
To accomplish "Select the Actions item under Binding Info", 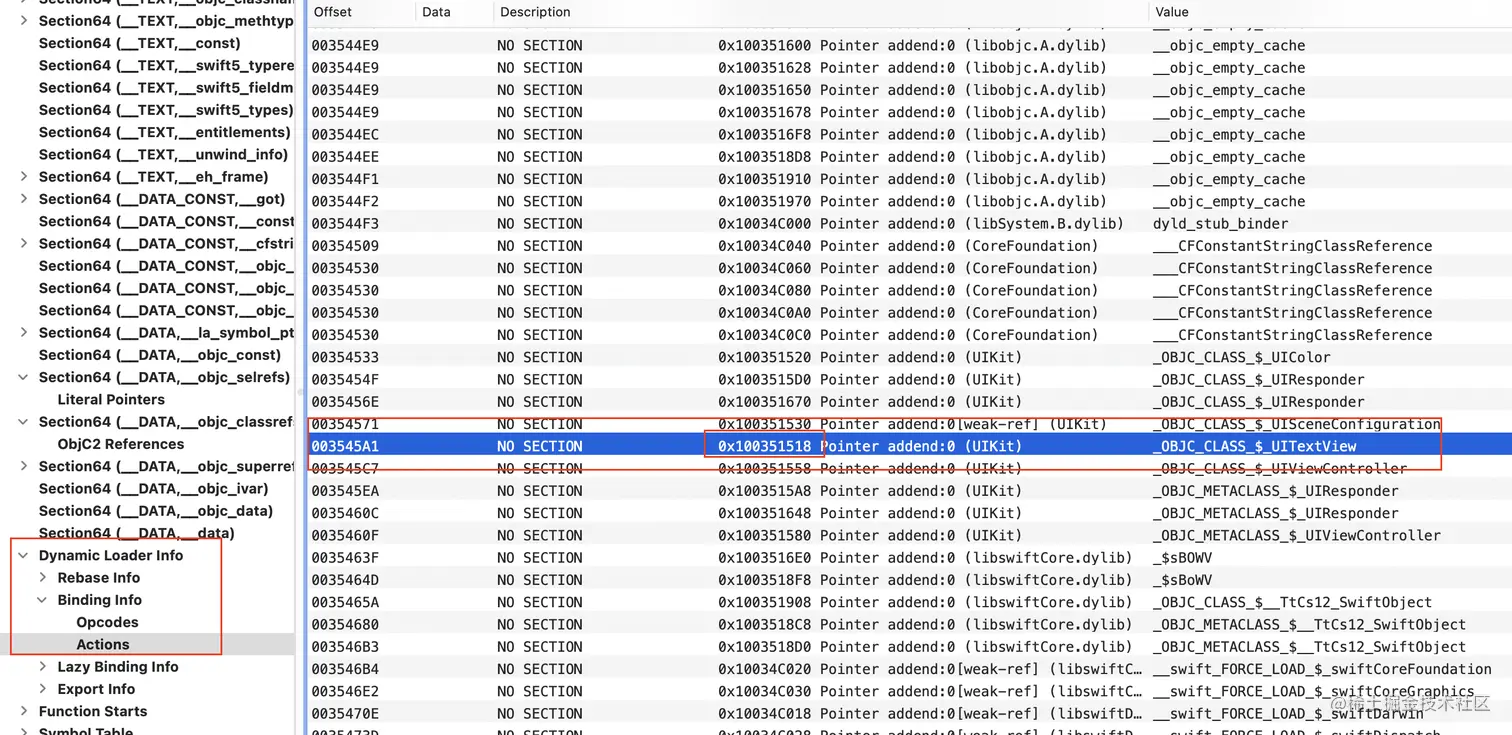I will point(103,644).
